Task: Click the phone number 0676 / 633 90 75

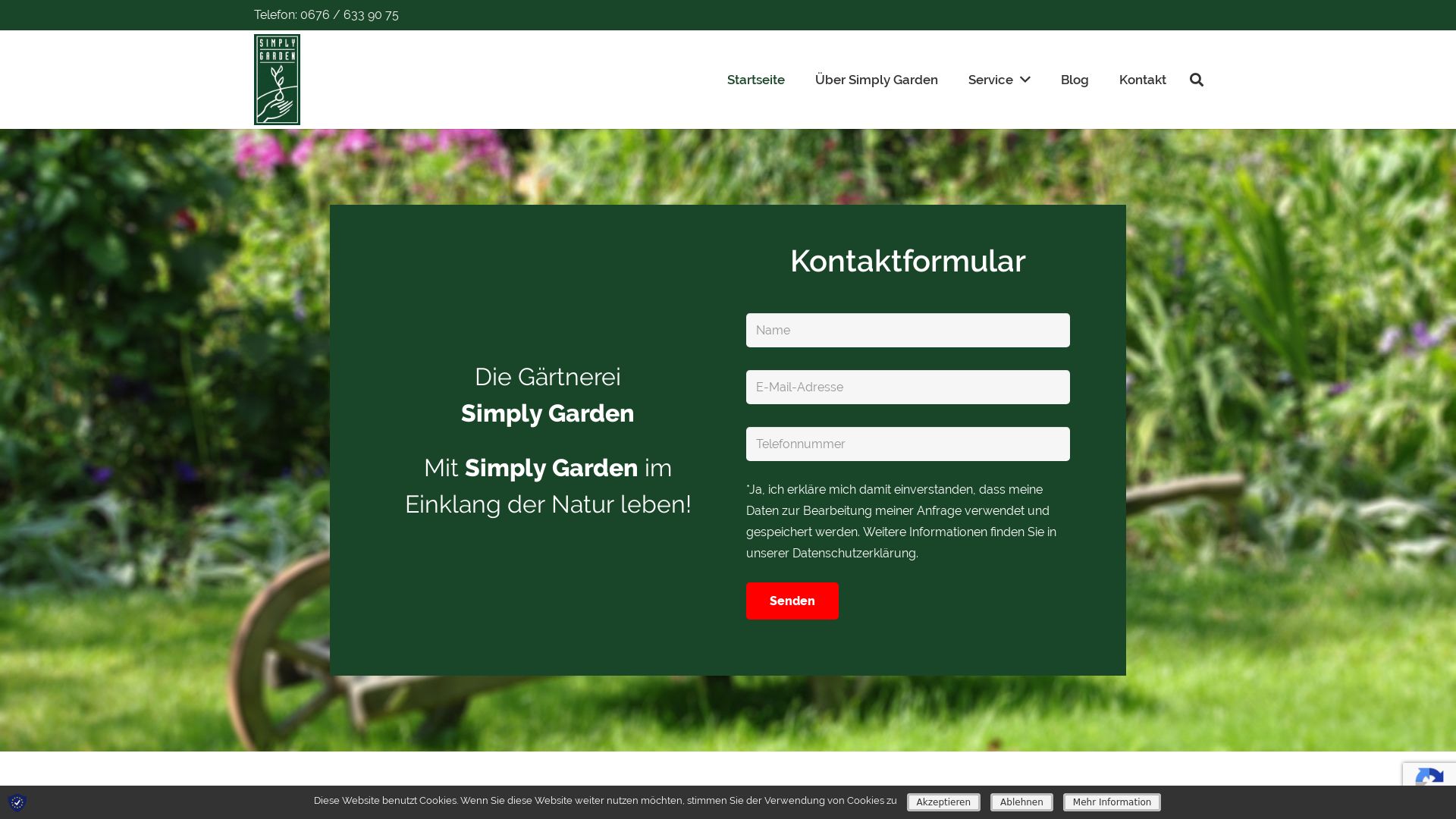Action: (350, 14)
